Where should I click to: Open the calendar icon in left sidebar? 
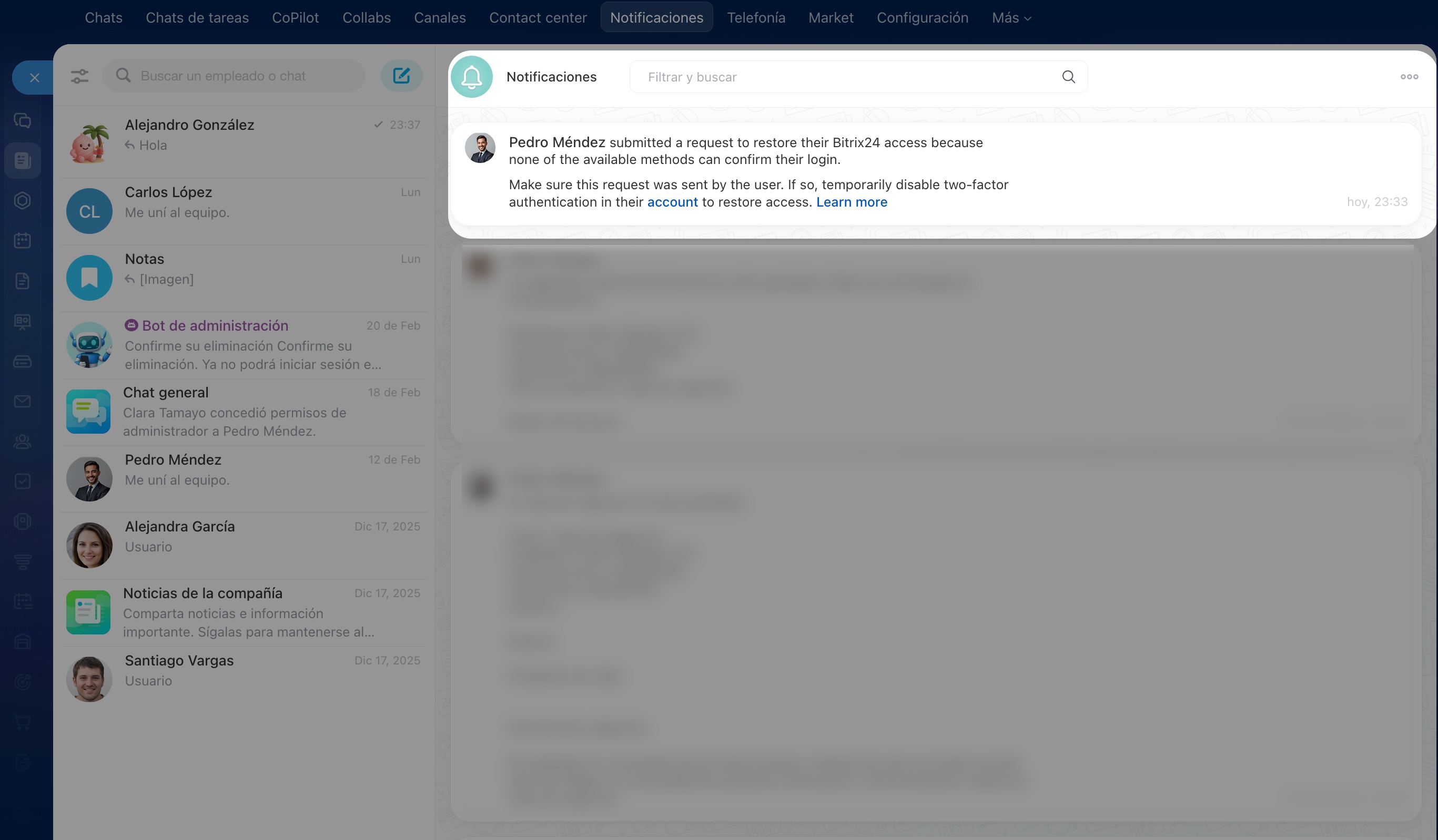(x=22, y=241)
